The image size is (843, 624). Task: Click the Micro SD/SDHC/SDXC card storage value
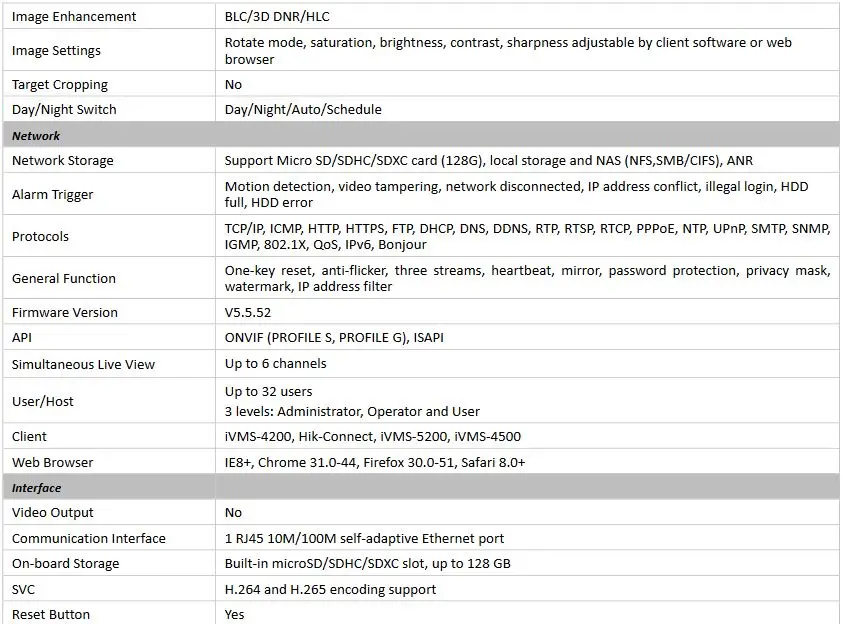tap(489, 161)
